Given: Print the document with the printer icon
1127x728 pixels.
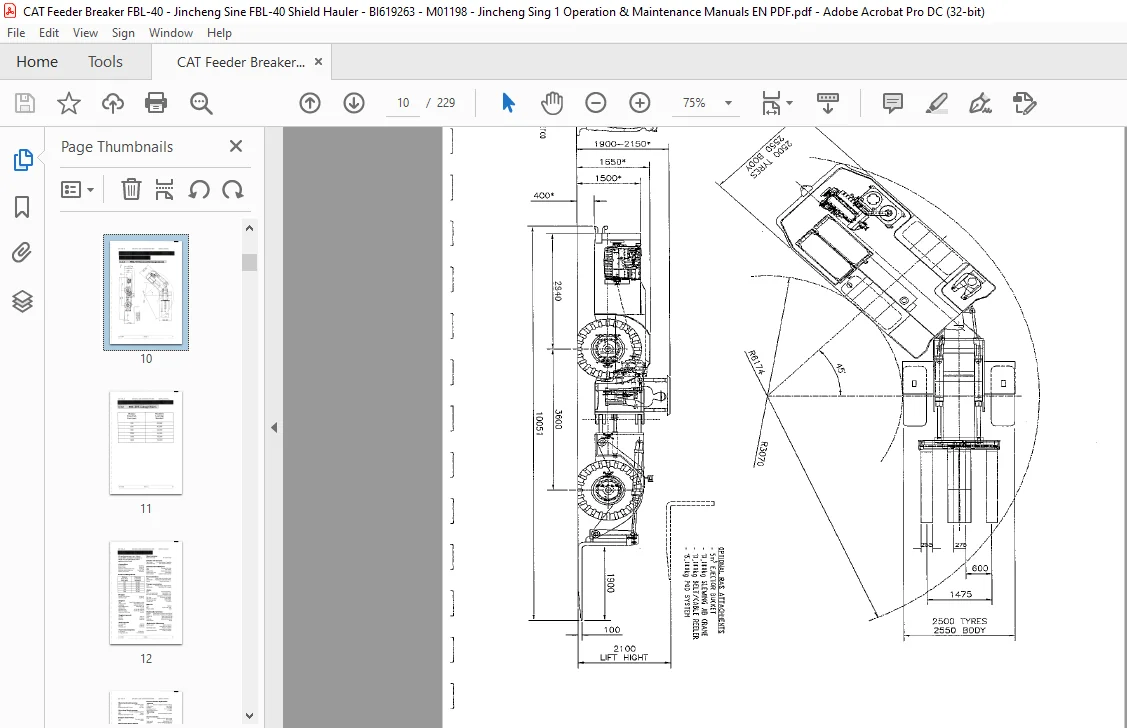Looking at the screenshot, I should point(156,103).
